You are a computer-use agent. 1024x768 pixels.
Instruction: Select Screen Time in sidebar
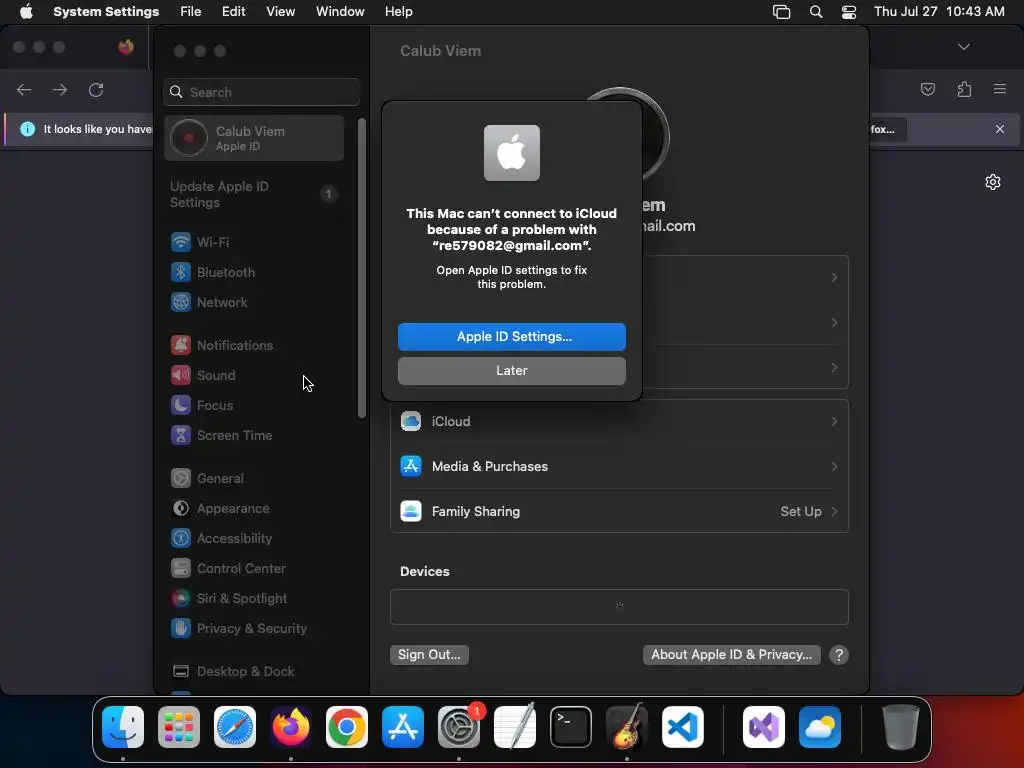pos(234,436)
